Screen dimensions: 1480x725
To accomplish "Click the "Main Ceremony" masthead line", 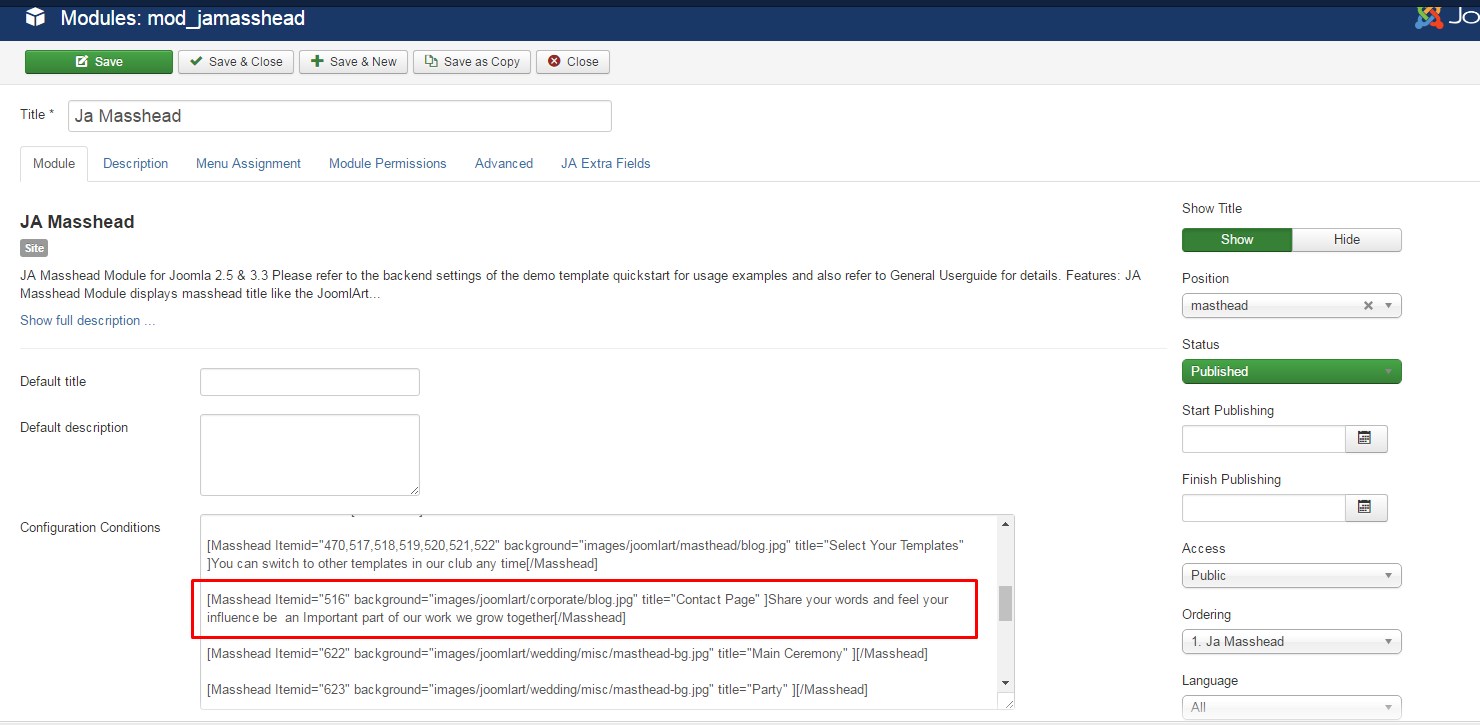I will click(567, 654).
